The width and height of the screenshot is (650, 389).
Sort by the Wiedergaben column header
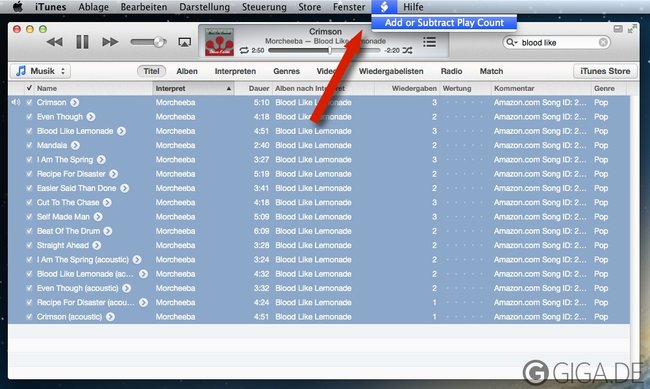407,88
